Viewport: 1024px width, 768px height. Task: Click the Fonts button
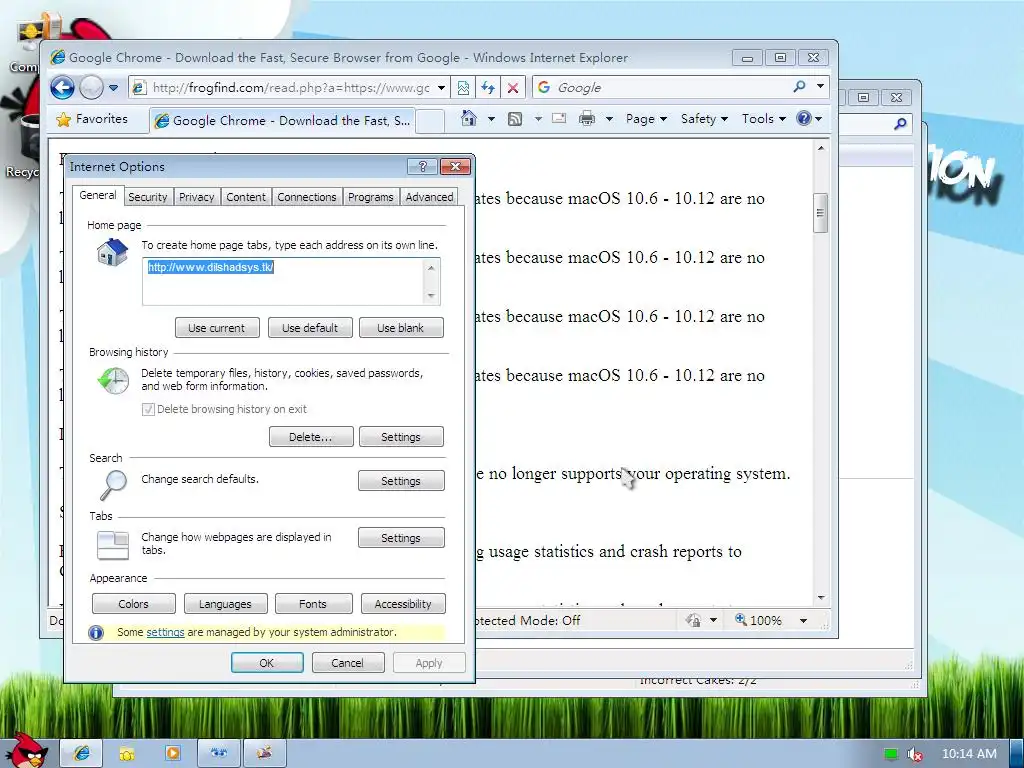313,604
